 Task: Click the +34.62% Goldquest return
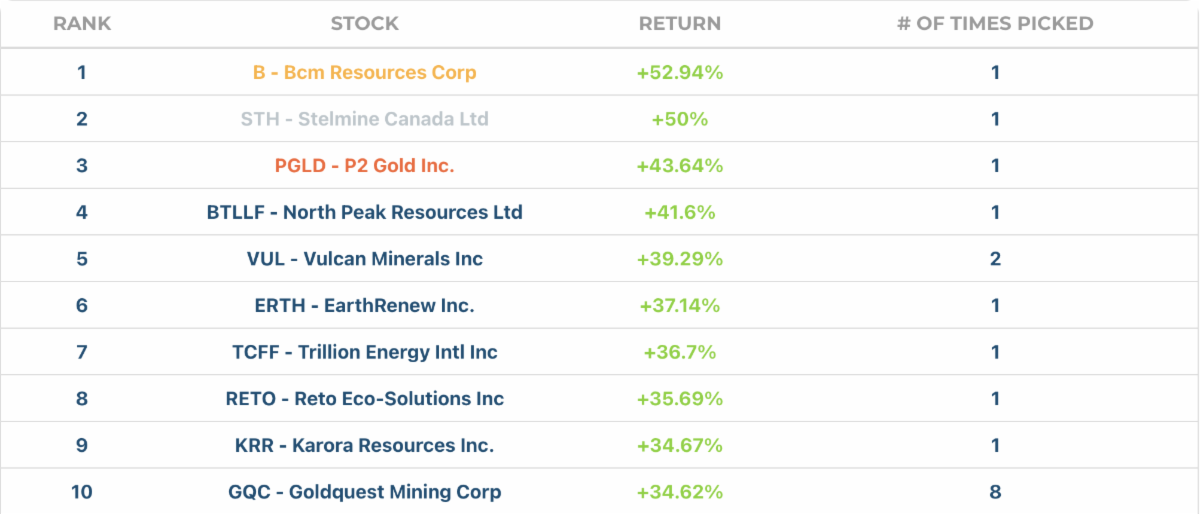[679, 492]
